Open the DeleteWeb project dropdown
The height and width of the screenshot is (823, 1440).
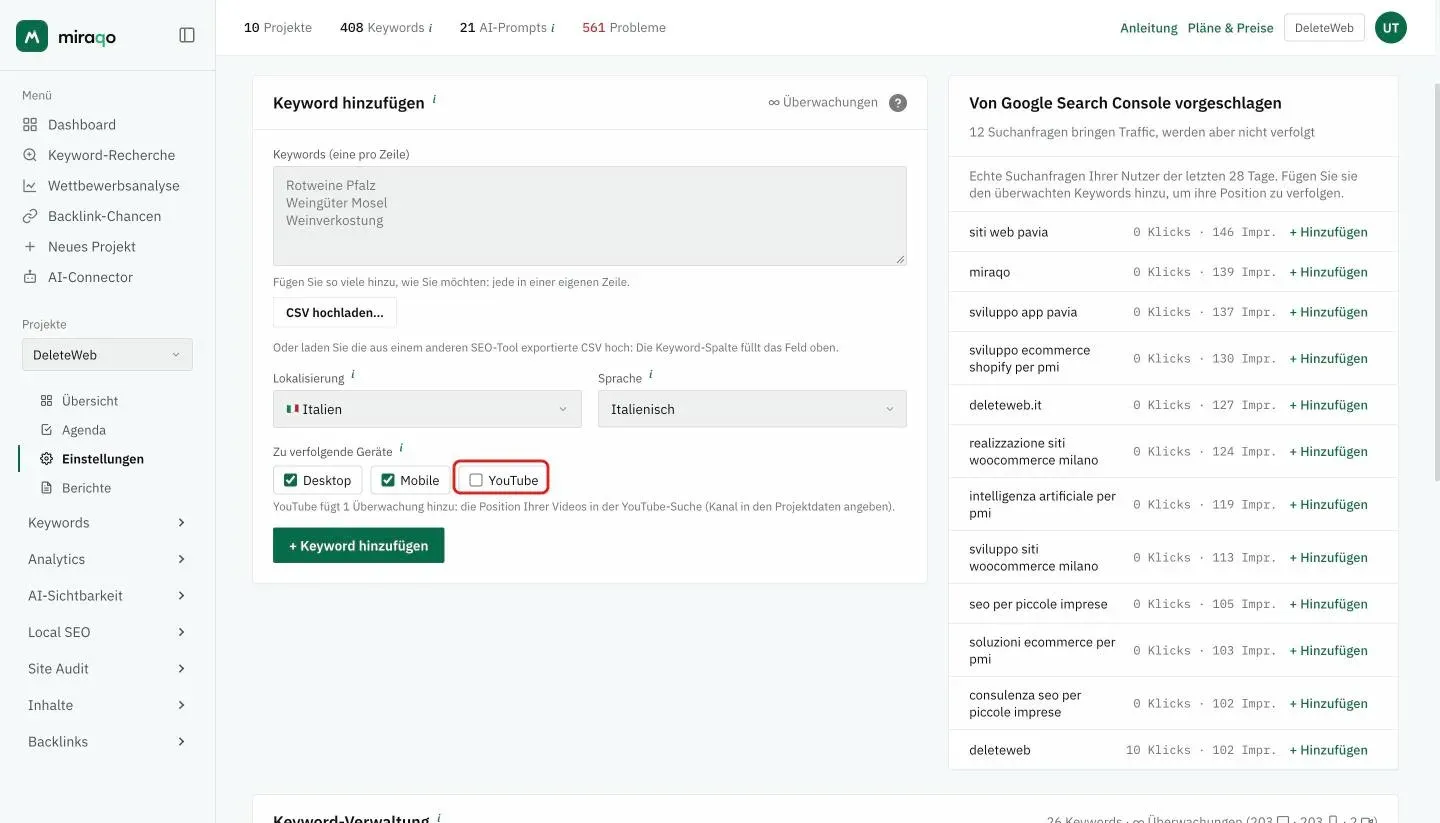tap(107, 355)
